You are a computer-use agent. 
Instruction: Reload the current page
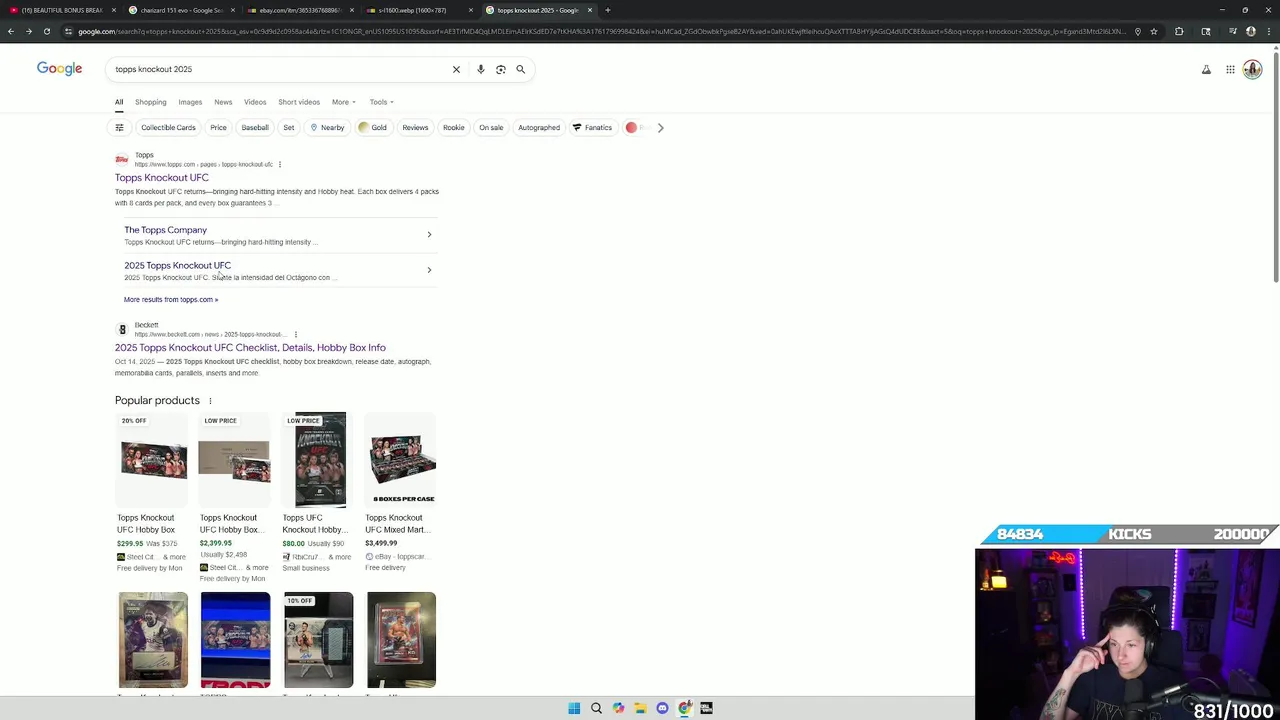(x=46, y=31)
